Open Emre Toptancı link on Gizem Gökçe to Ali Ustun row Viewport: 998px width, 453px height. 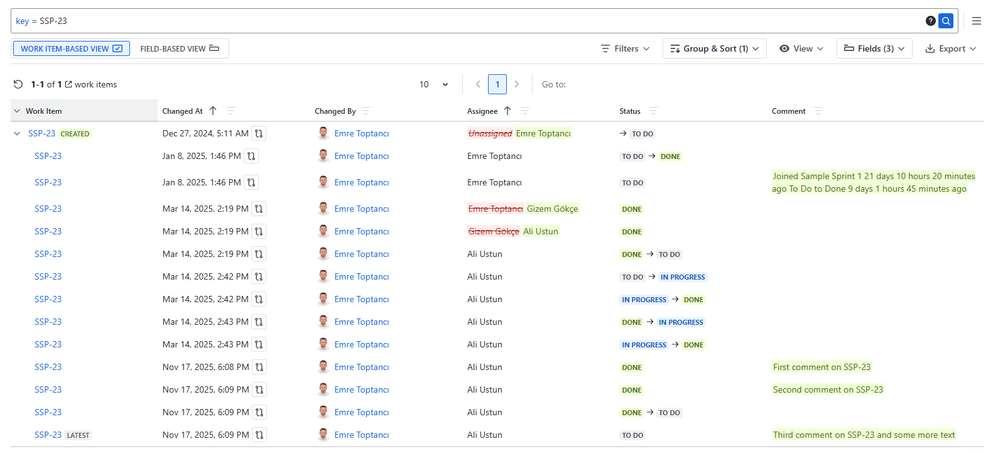pyautogui.click(x=362, y=232)
